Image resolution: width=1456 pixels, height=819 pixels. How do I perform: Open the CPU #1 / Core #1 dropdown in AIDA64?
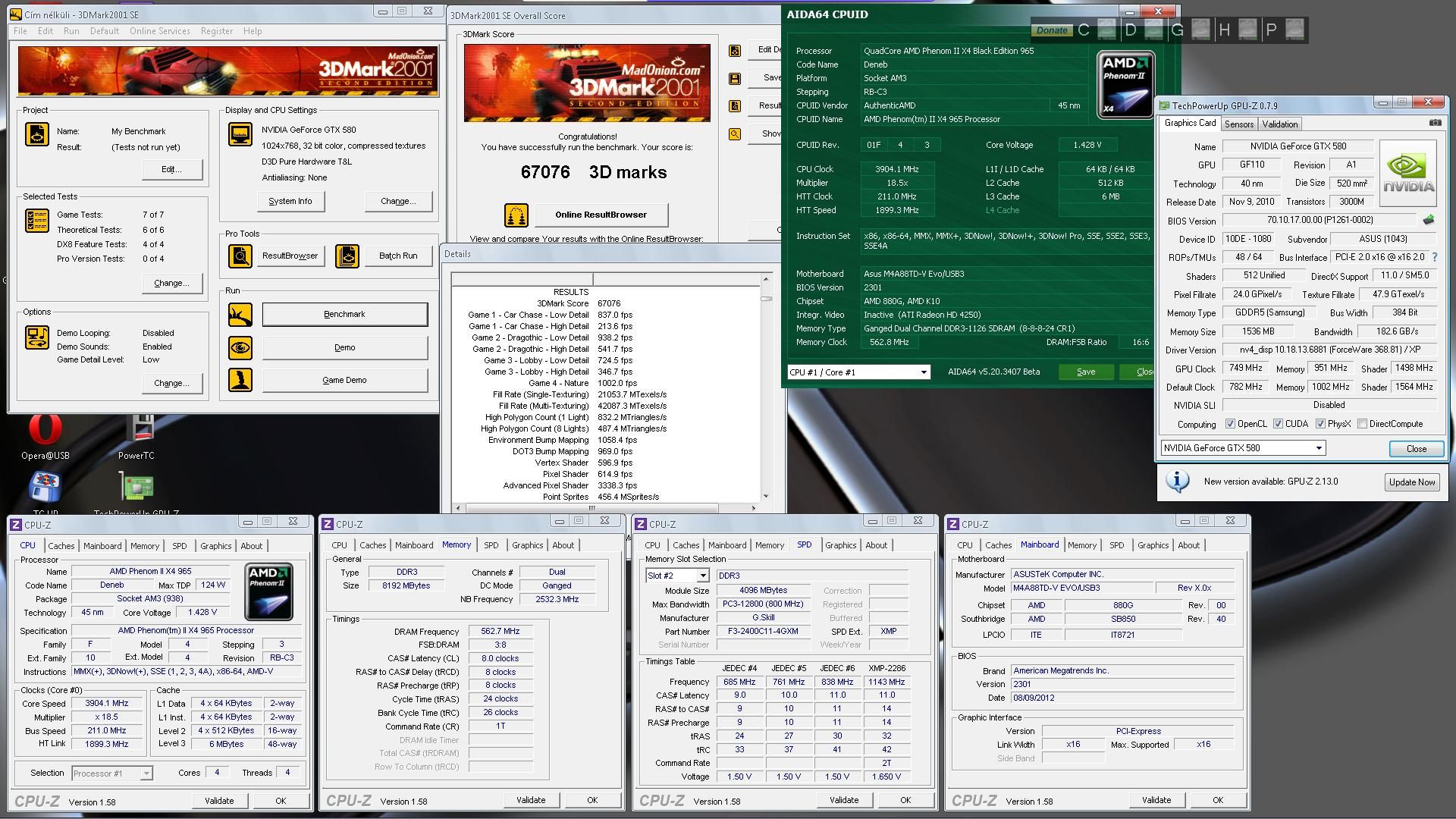coord(858,372)
